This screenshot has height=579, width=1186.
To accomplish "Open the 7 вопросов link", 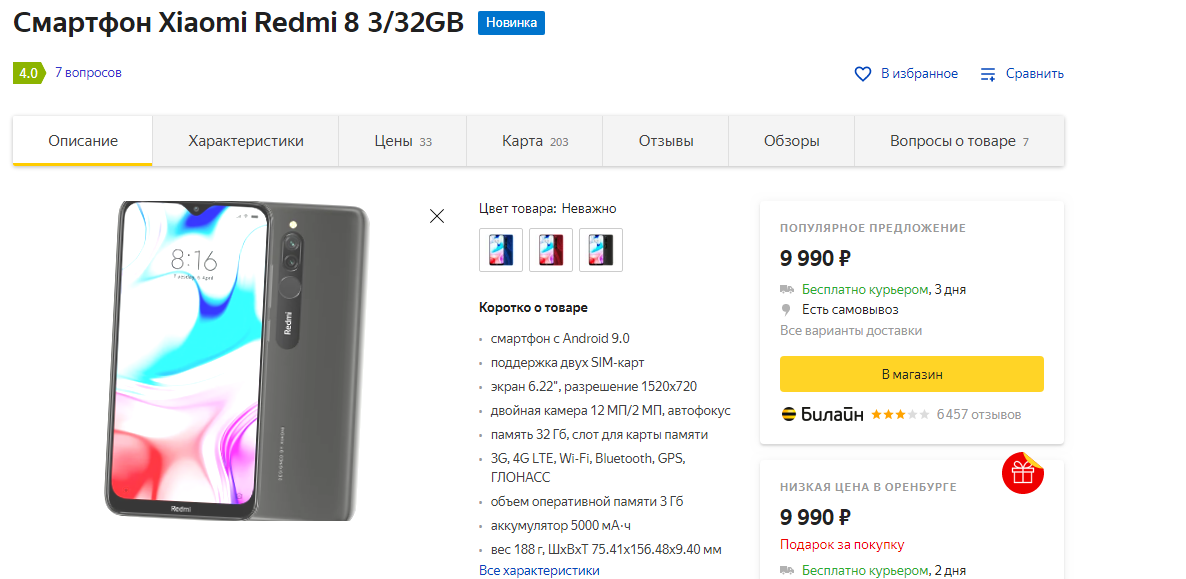I will click(88, 73).
